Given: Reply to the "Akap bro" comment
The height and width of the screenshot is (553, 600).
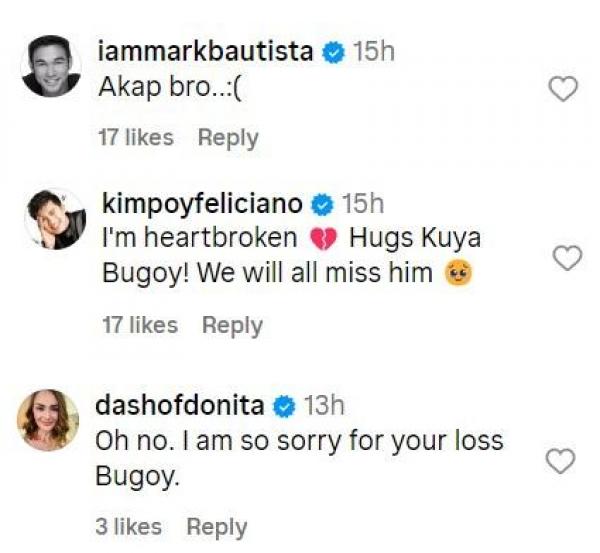Looking at the screenshot, I should click(228, 138).
